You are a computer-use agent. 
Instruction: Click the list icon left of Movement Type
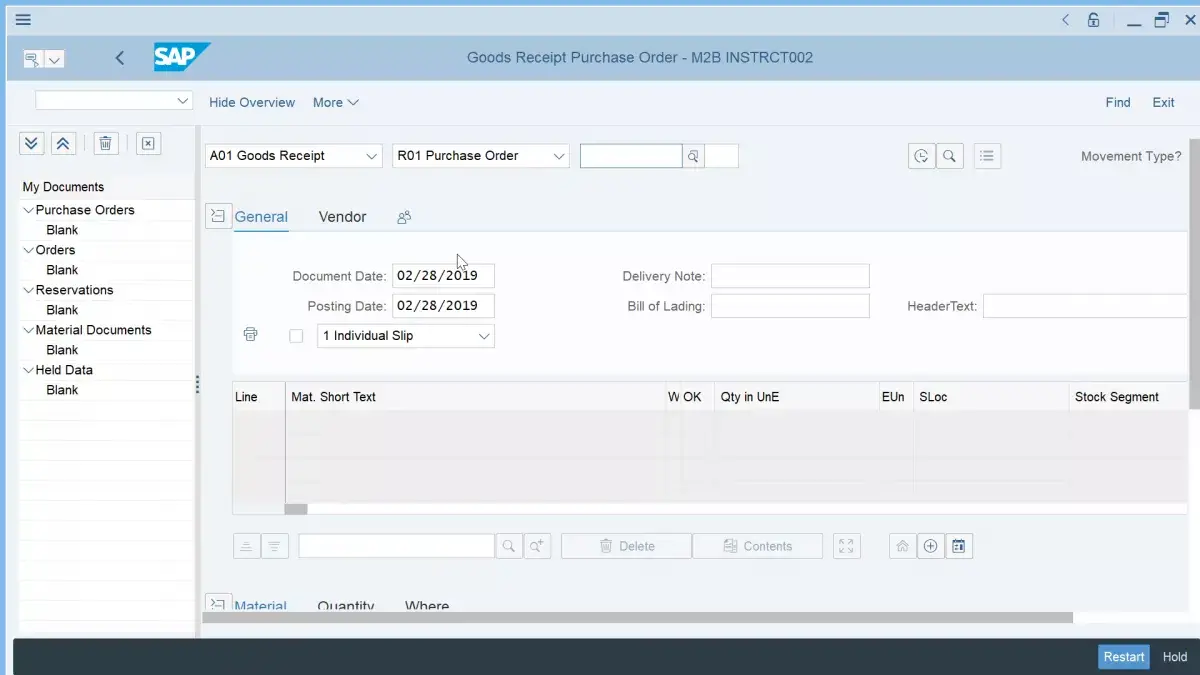point(988,156)
